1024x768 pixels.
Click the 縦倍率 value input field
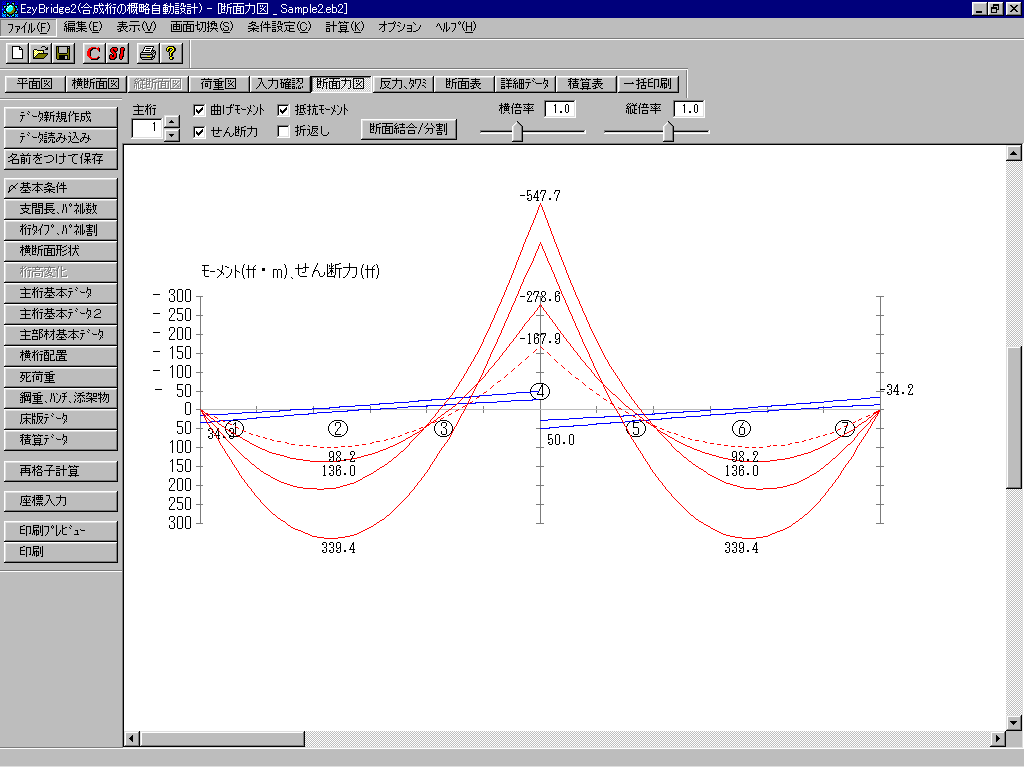click(x=688, y=109)
